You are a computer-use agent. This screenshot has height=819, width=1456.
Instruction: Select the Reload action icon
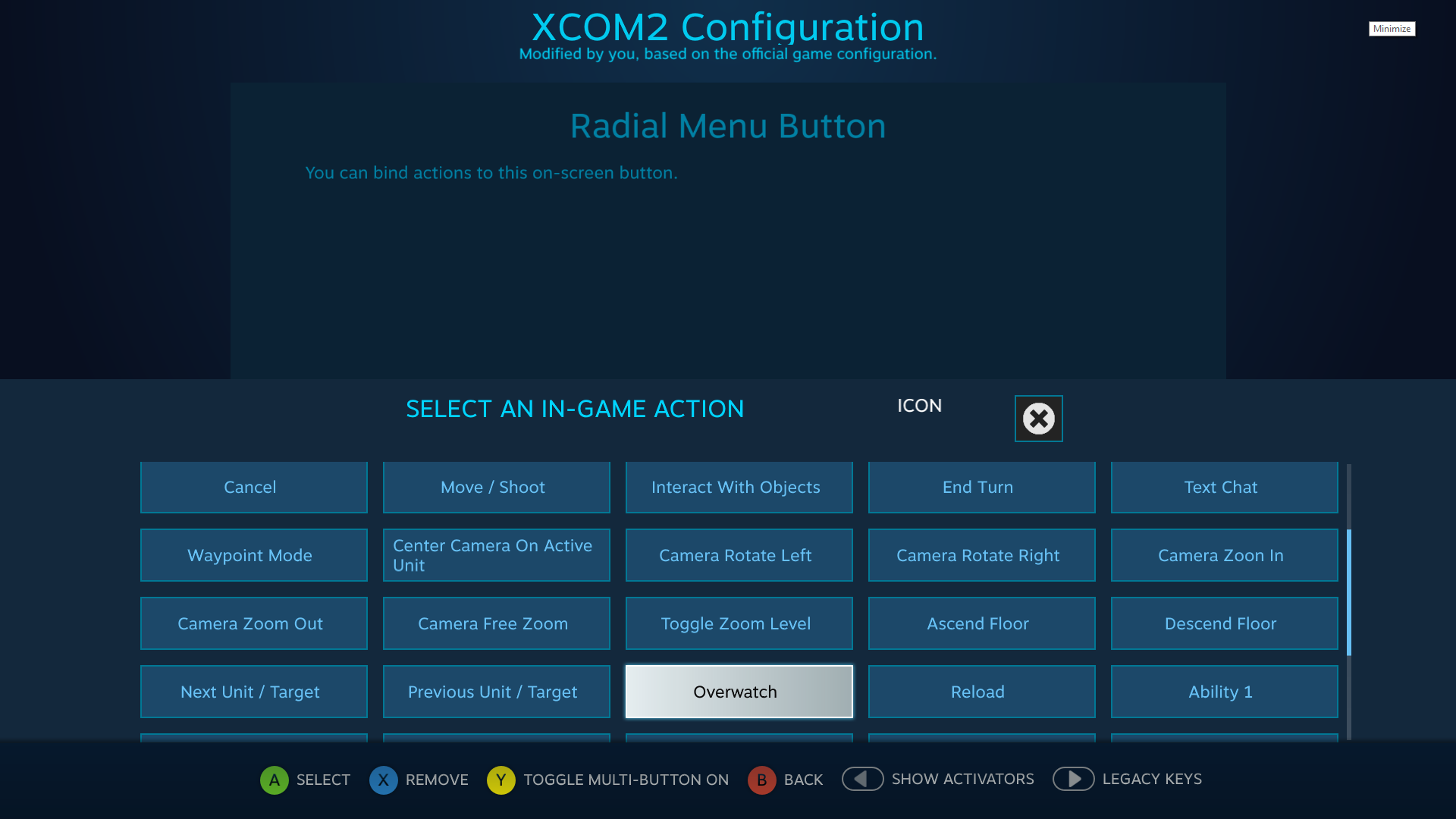click(978, 691)
